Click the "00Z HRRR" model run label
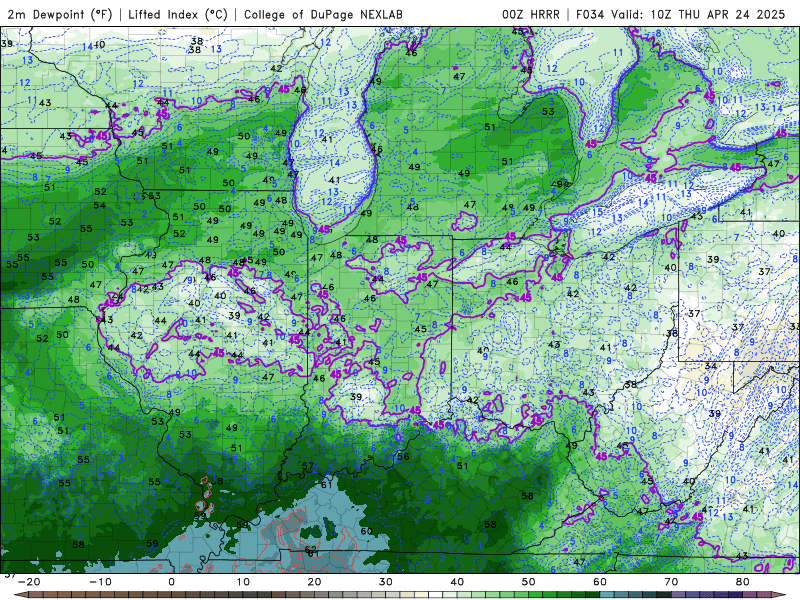 point(531,14)
